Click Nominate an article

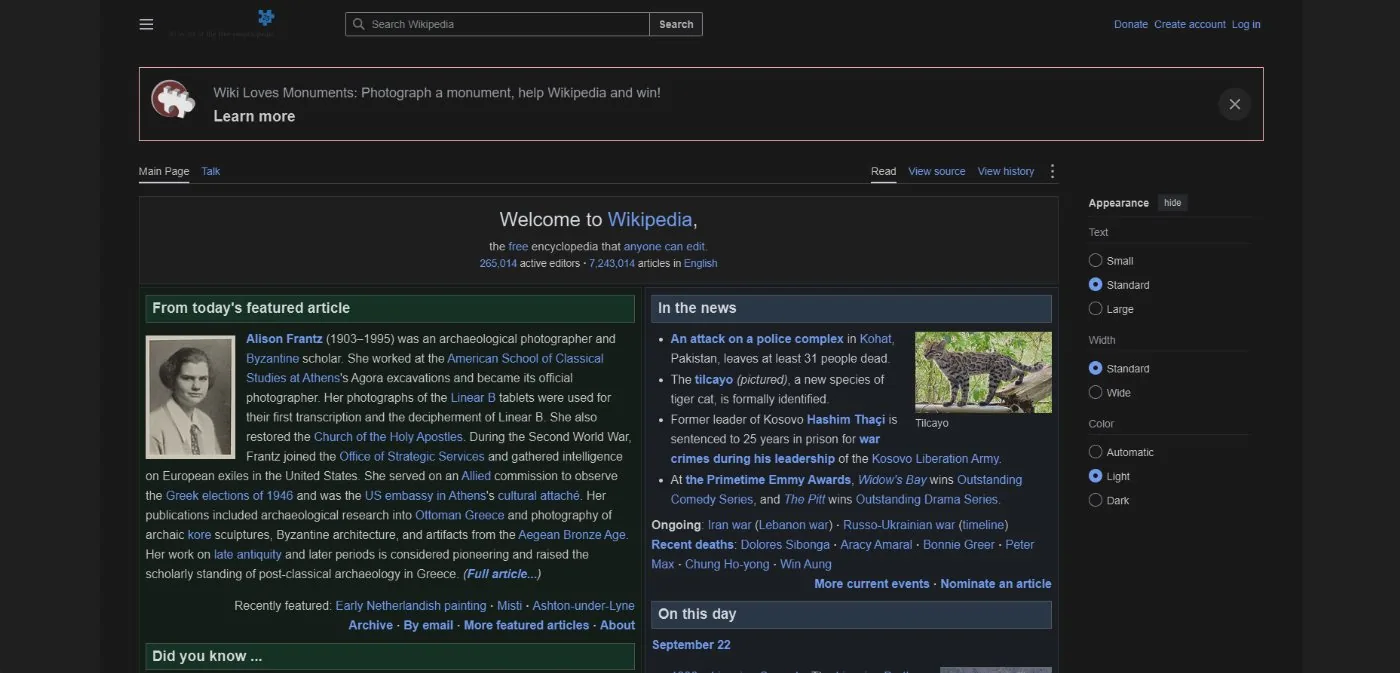point(996,583)
